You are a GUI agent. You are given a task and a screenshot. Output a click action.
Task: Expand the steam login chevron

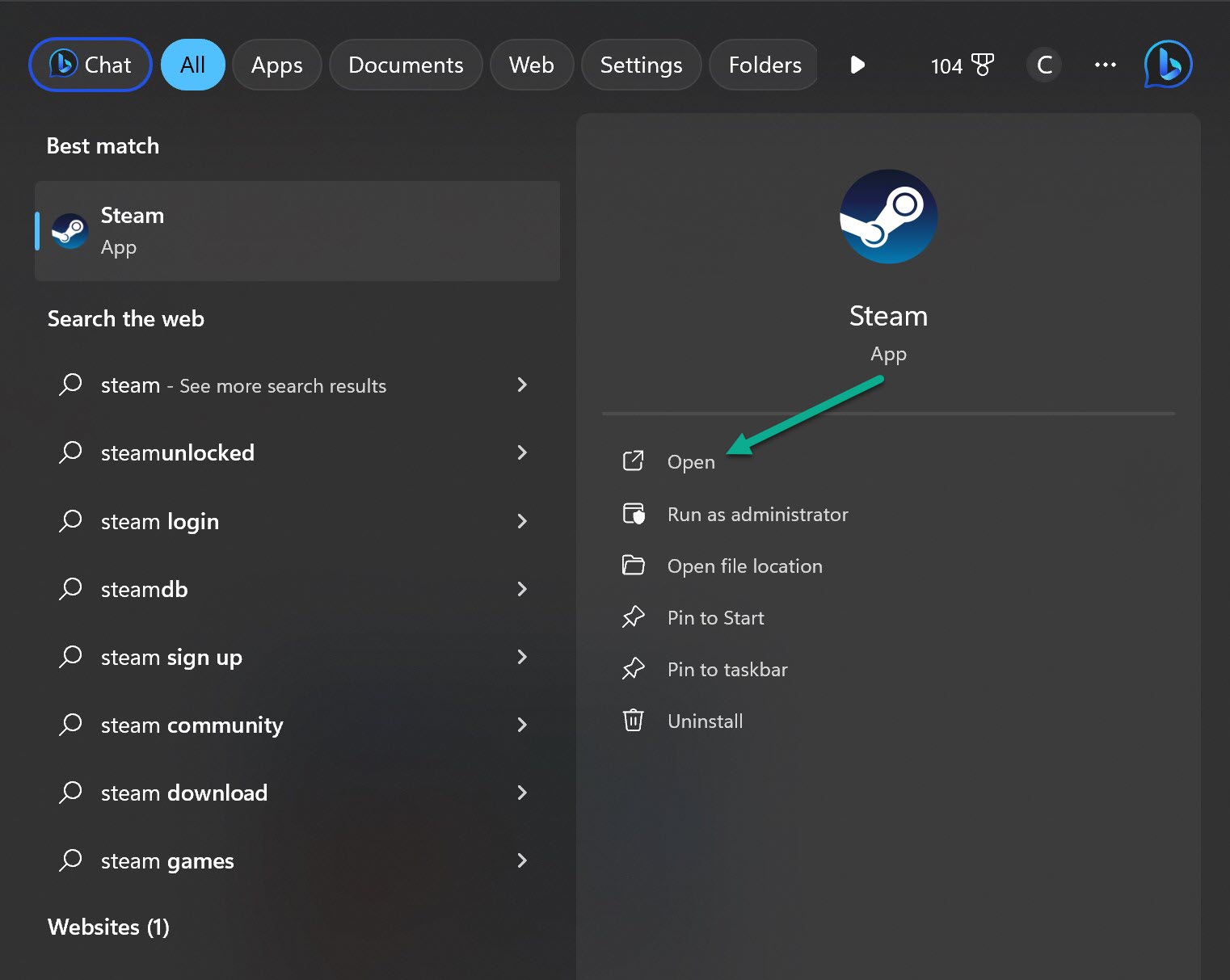(522, 521)
